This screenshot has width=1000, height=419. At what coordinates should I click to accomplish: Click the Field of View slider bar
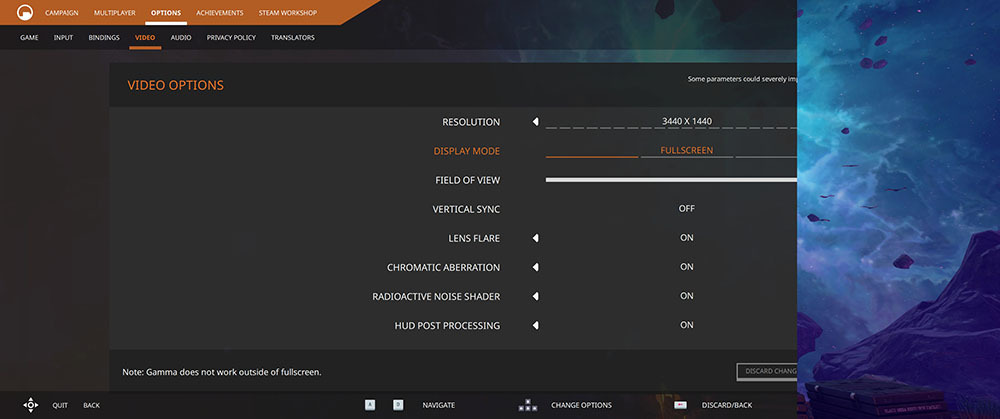pyautogui.click(x=671, y=180)
